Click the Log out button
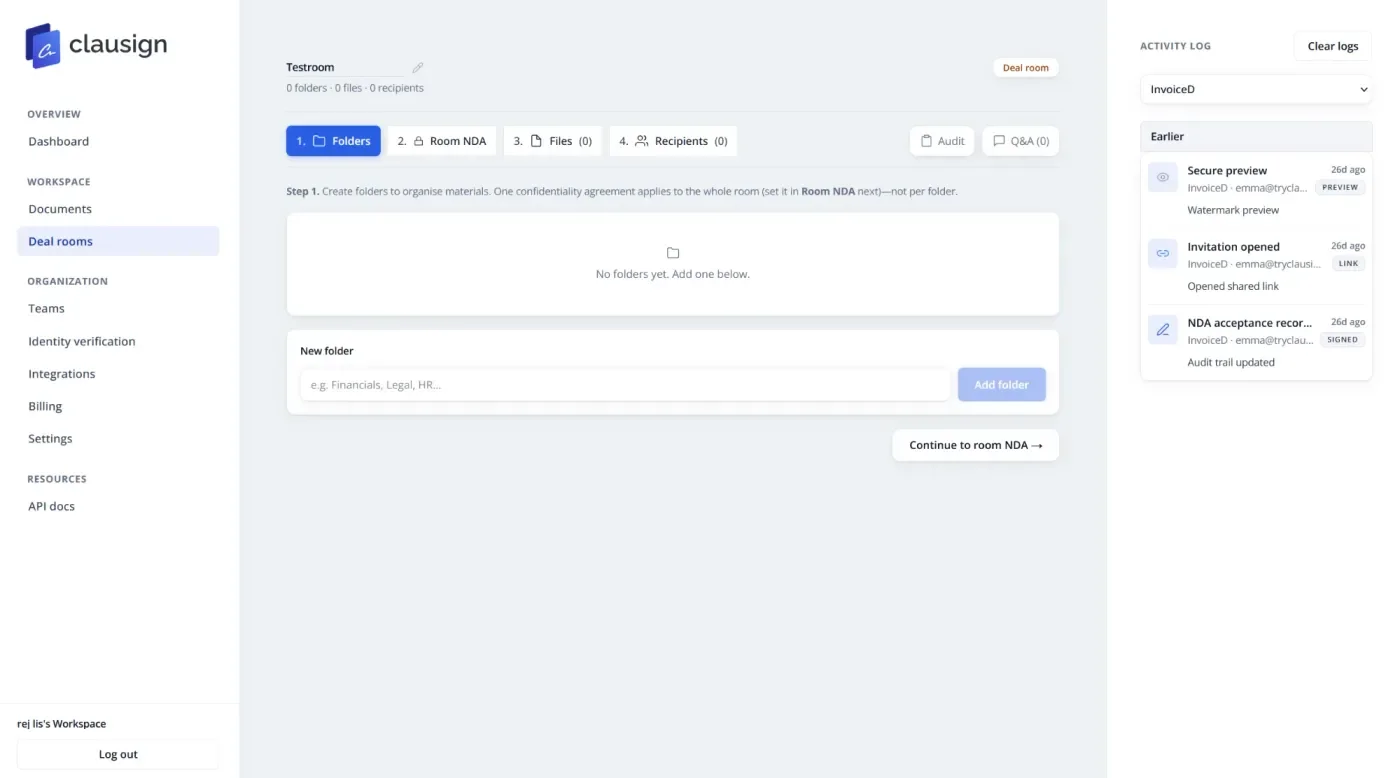1400x778 pixels. (118, 754)
